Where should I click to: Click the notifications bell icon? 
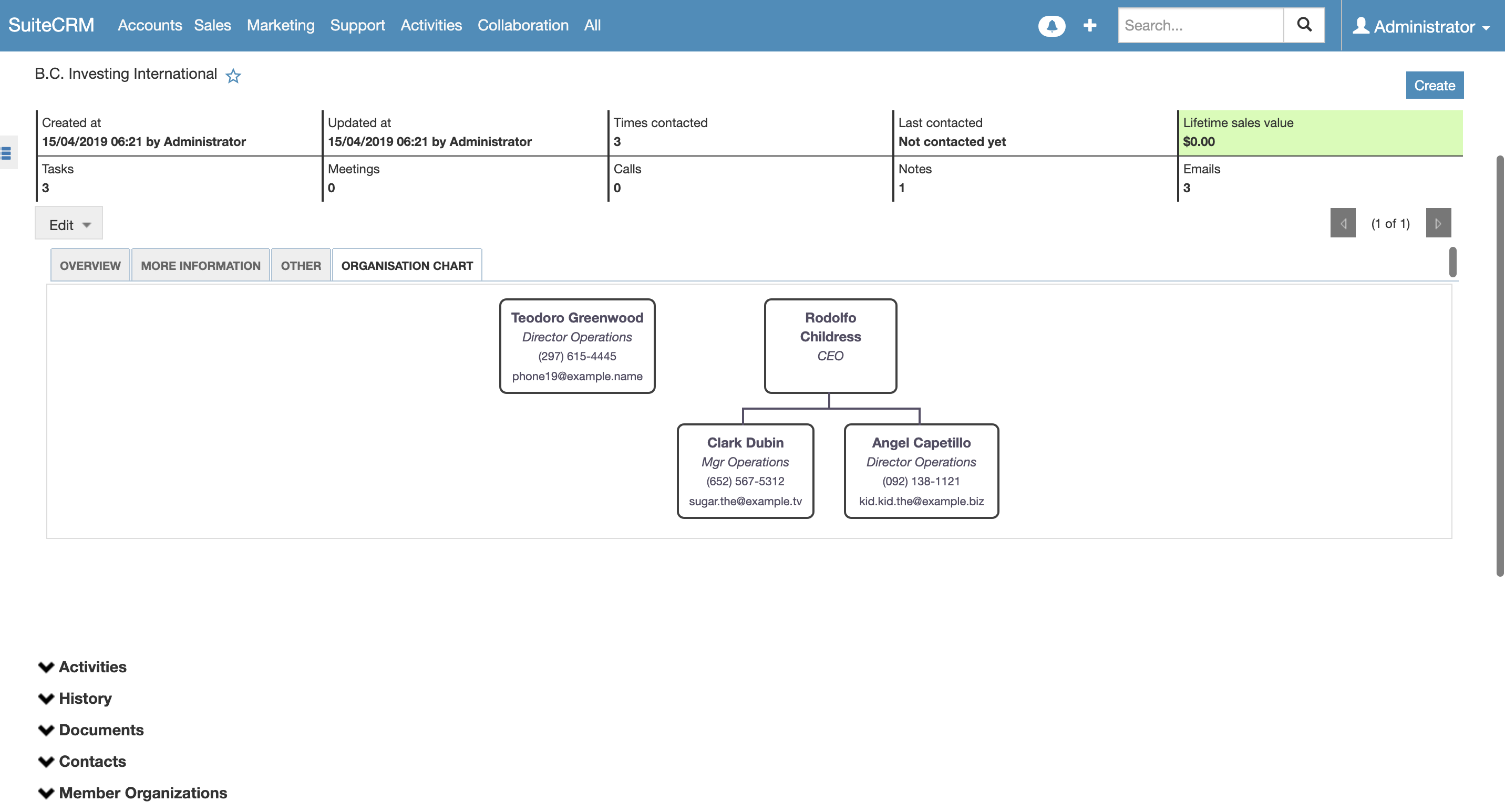1052,25
